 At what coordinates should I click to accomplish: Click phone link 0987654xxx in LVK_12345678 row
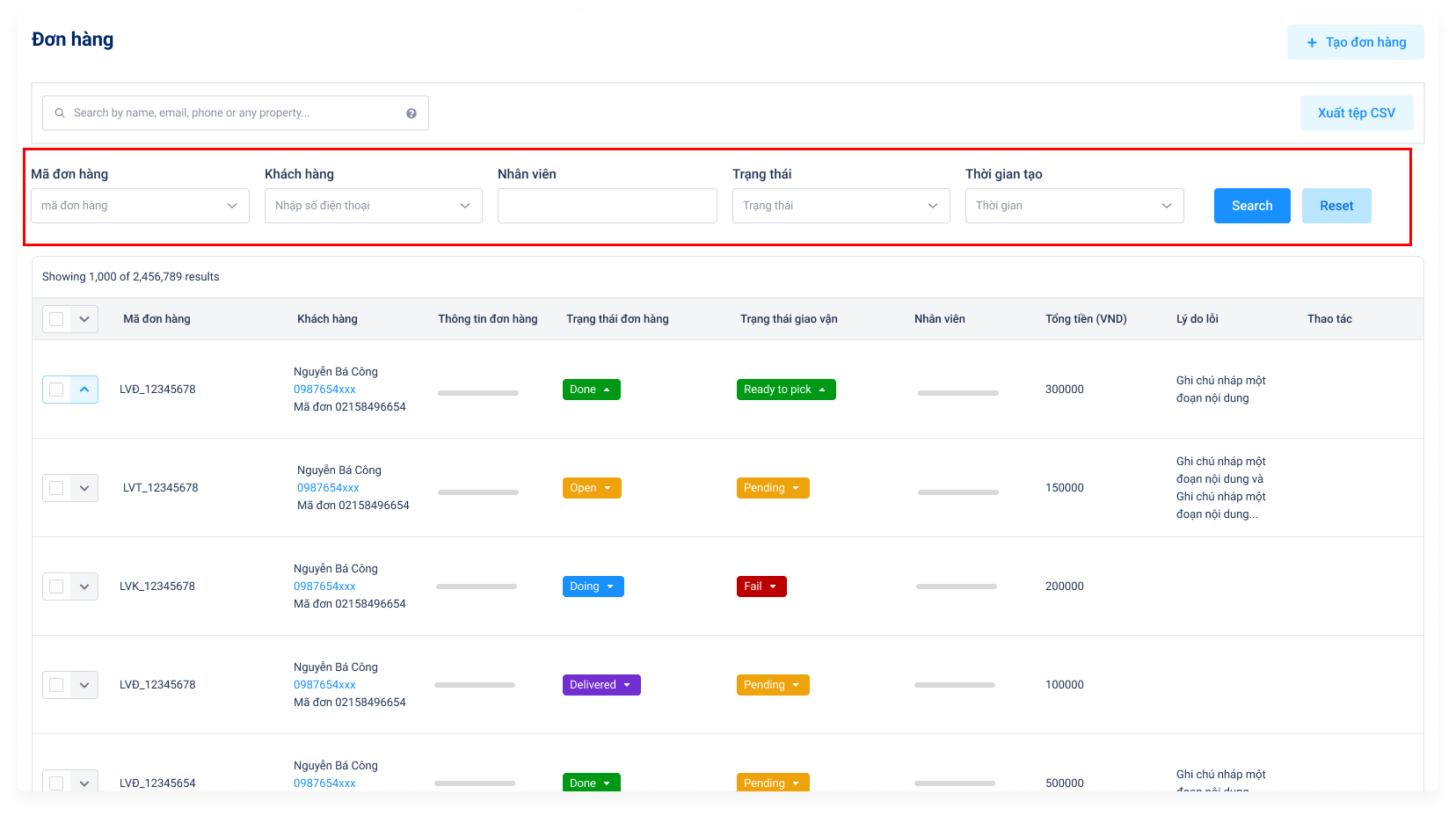click(x=324, y=586)
